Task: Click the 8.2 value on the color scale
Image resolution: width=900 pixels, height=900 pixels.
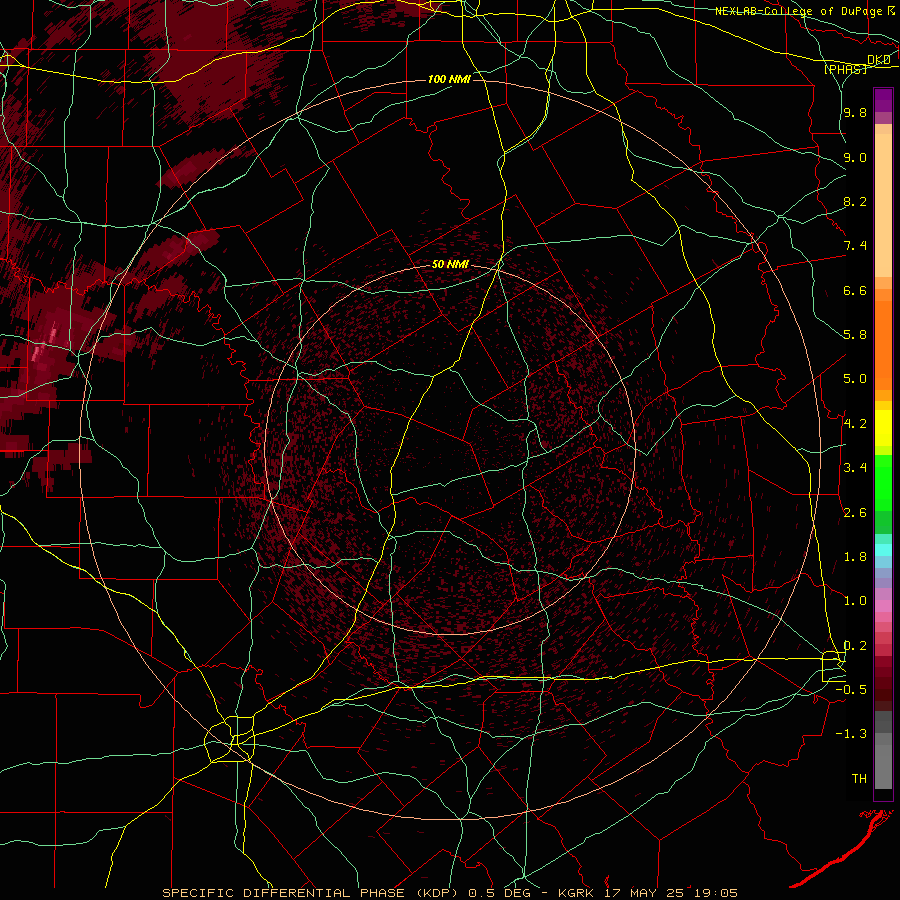Action: (855, 201)
